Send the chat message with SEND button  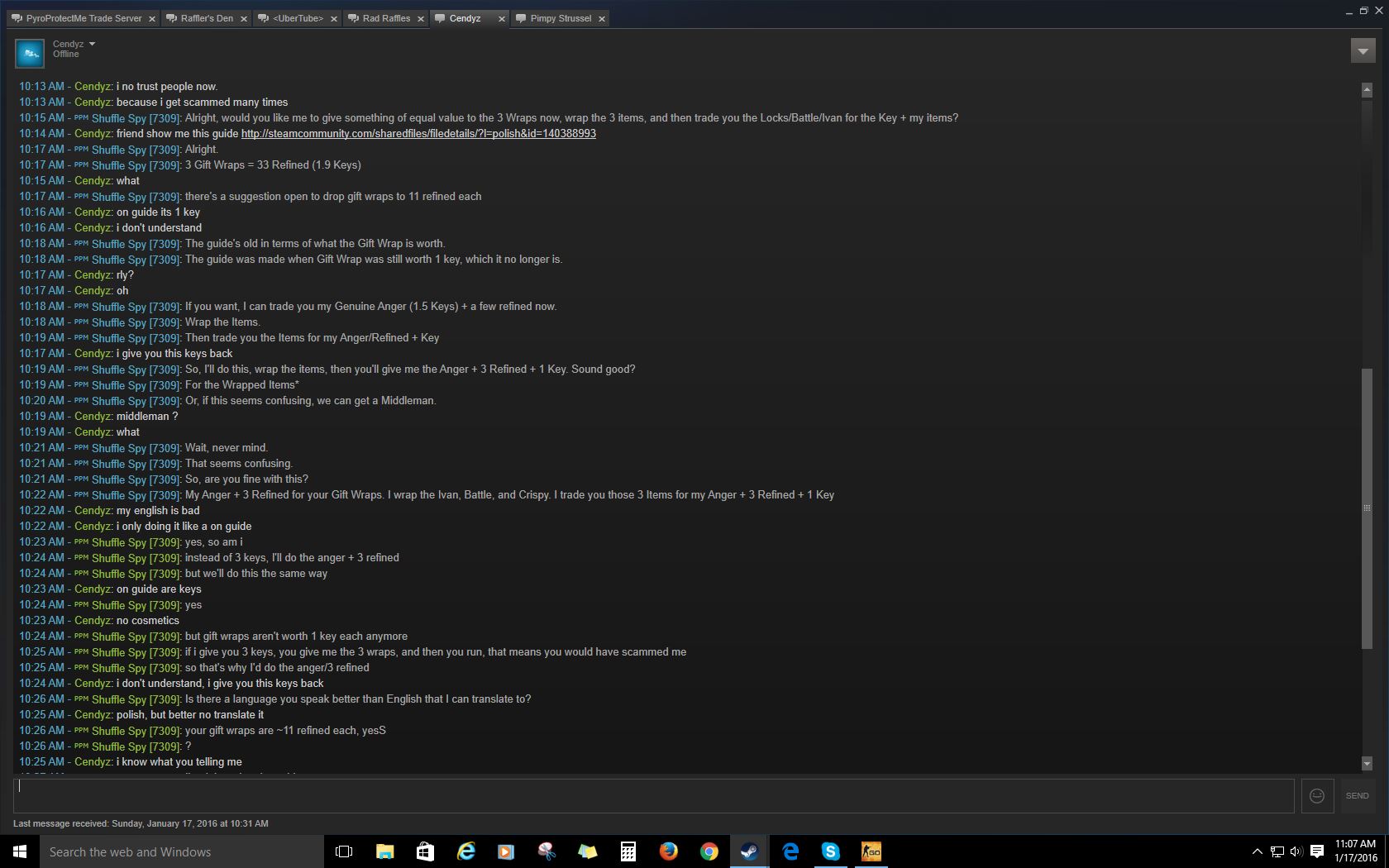tap(1357, 795)
